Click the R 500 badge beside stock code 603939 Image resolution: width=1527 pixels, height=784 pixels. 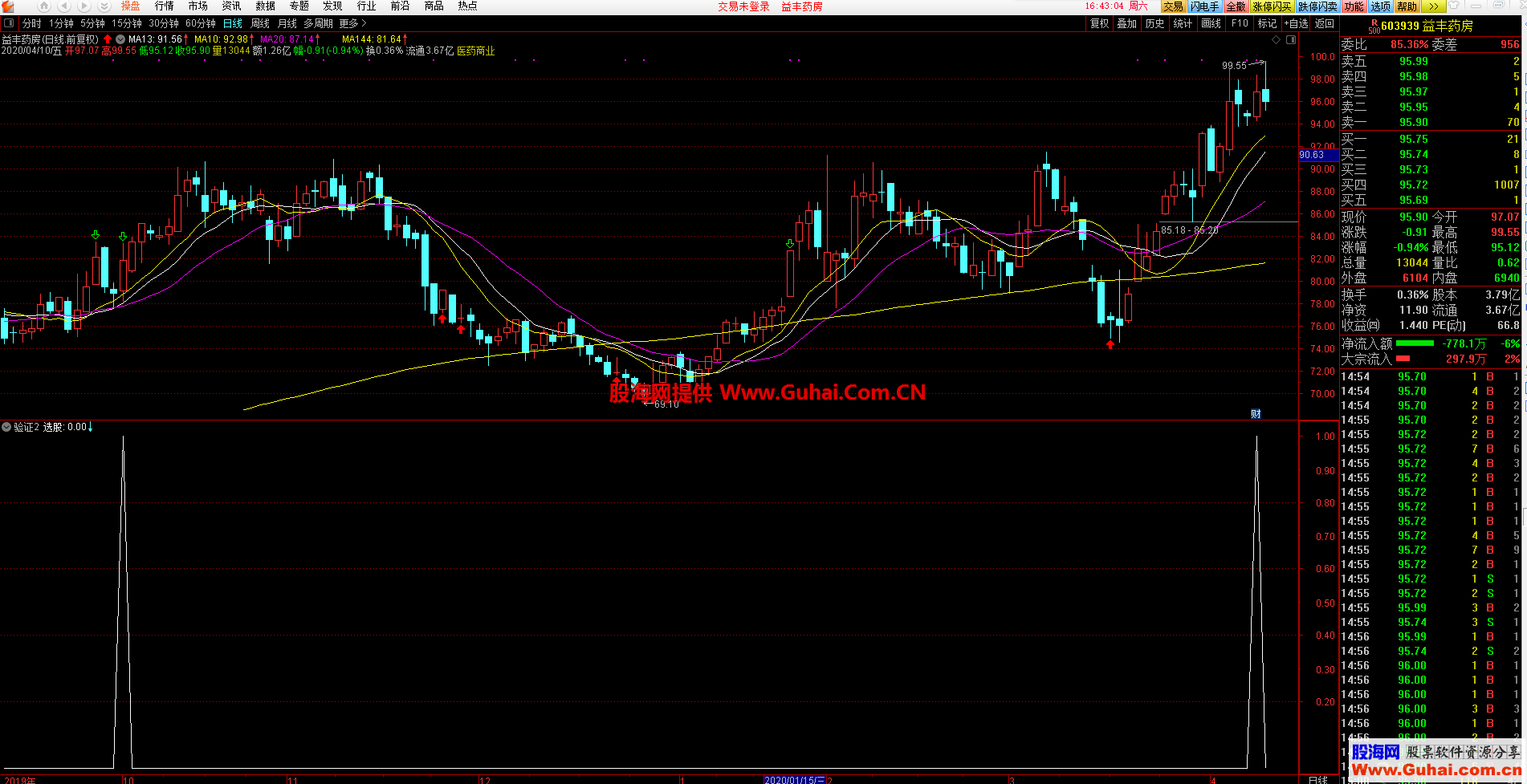point(1374,26)
